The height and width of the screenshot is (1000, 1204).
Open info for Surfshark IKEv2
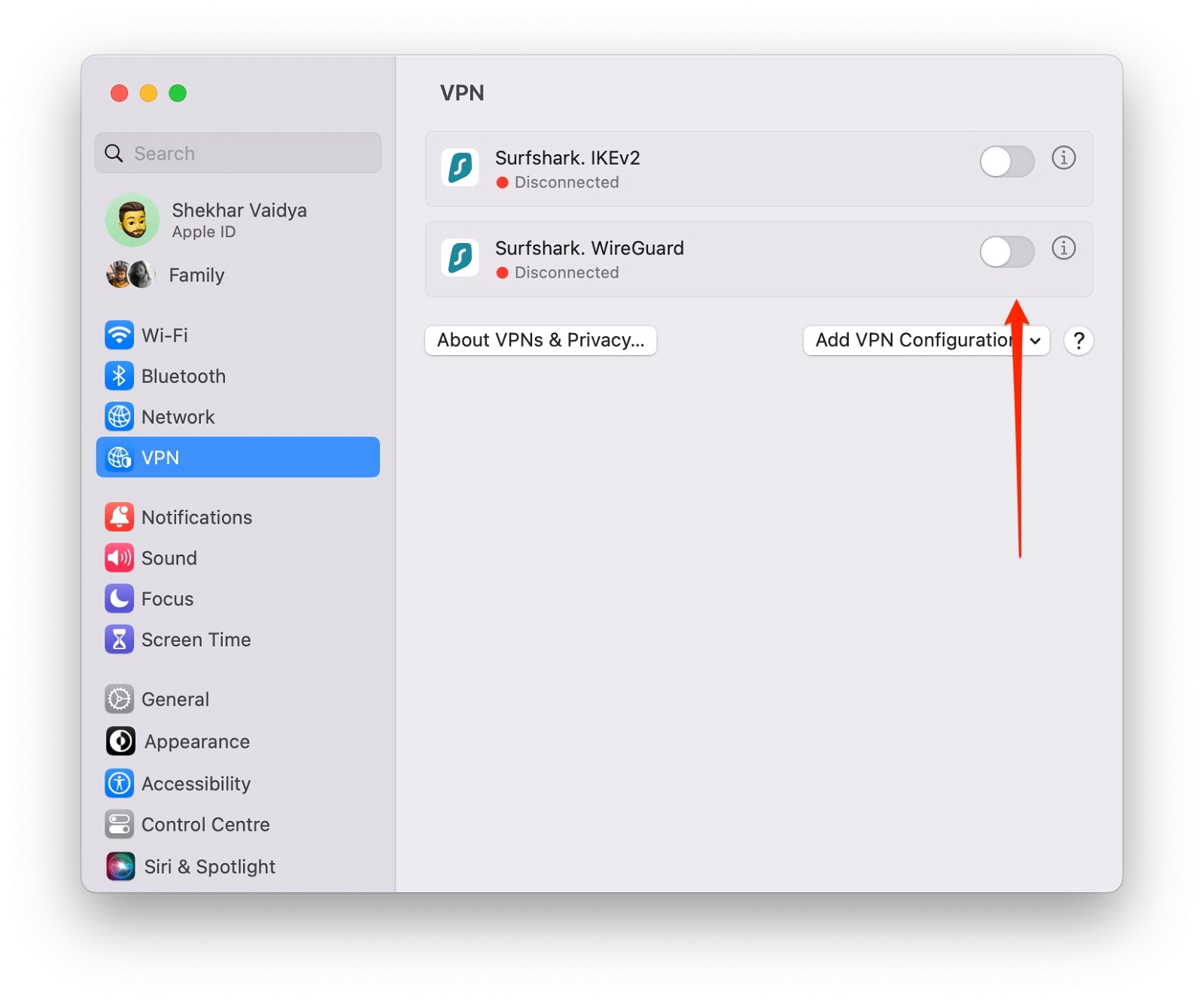point(1063,158)
